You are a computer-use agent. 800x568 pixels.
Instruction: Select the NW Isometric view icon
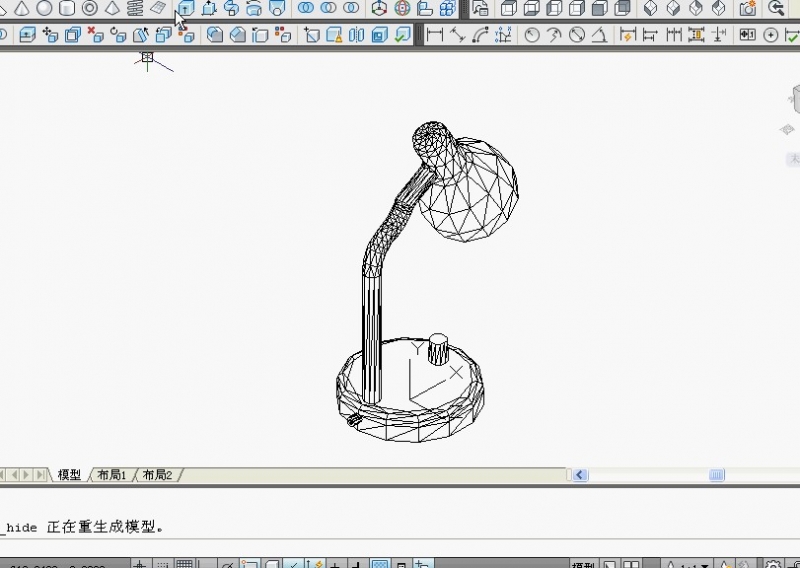coord(718,8)
